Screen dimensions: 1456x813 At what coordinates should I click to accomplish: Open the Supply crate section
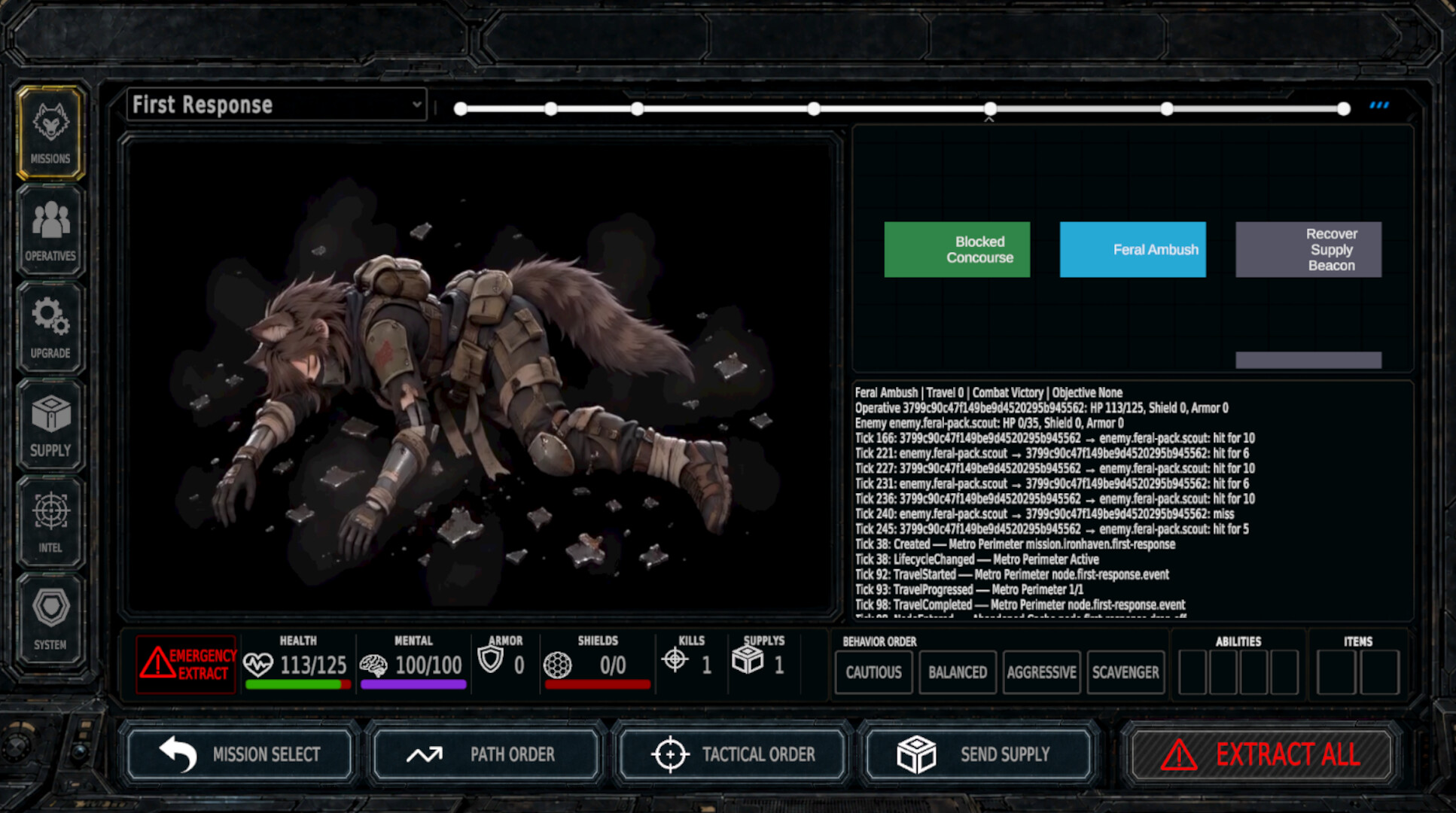(x=50, y=425)
